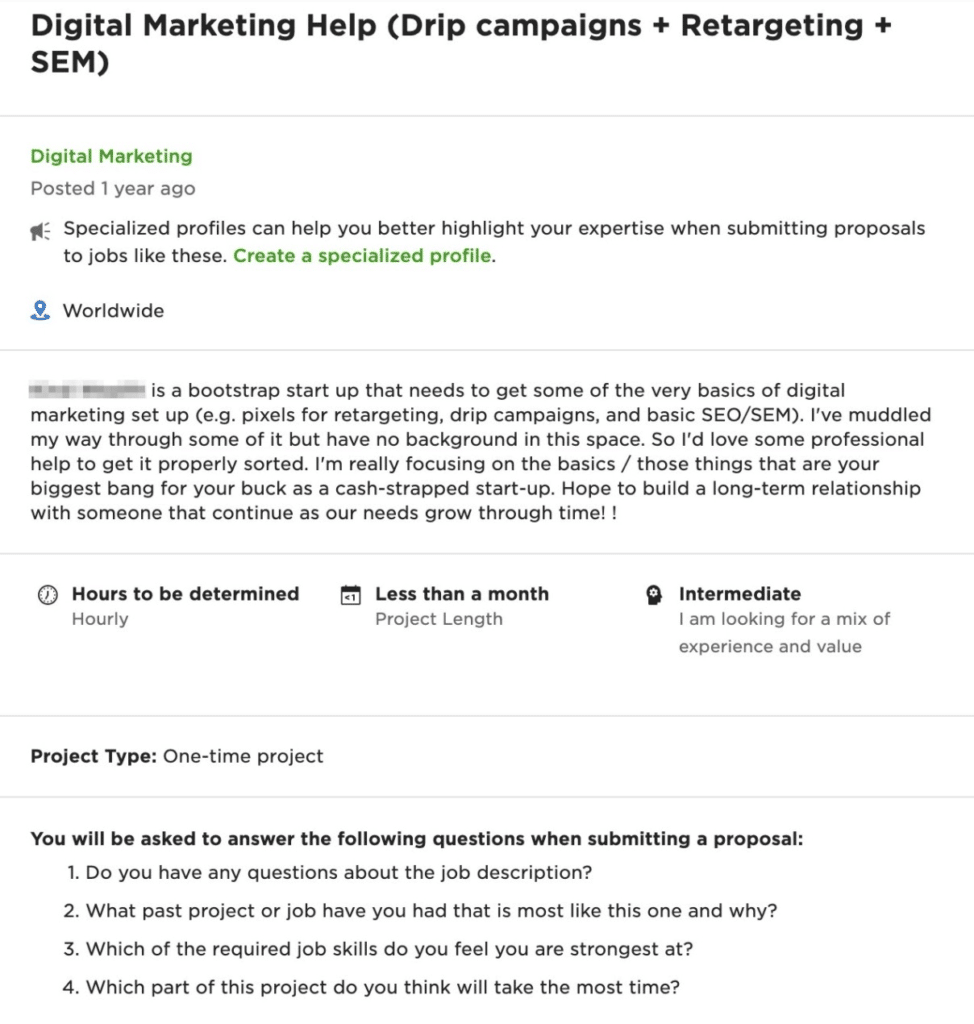Click the Posted 1 year ago timestamp
This screenshot has width=974, height=1024.
112,188
